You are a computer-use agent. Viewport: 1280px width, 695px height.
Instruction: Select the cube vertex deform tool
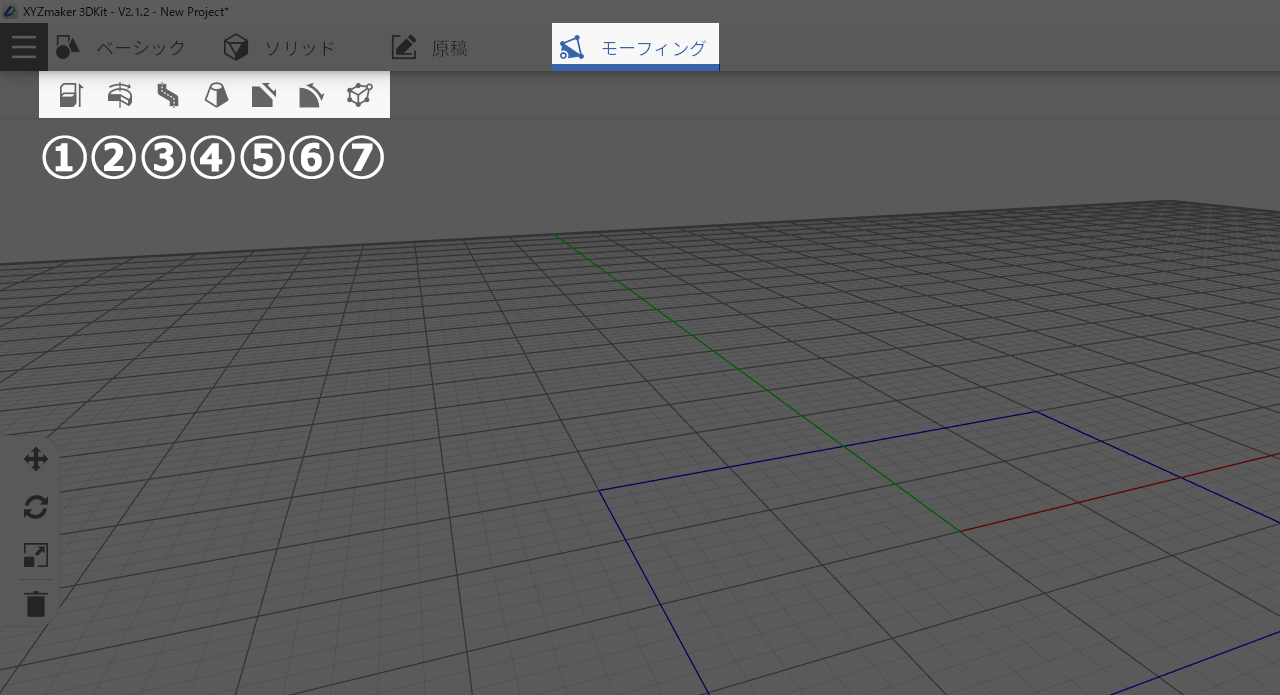point(360,95)
